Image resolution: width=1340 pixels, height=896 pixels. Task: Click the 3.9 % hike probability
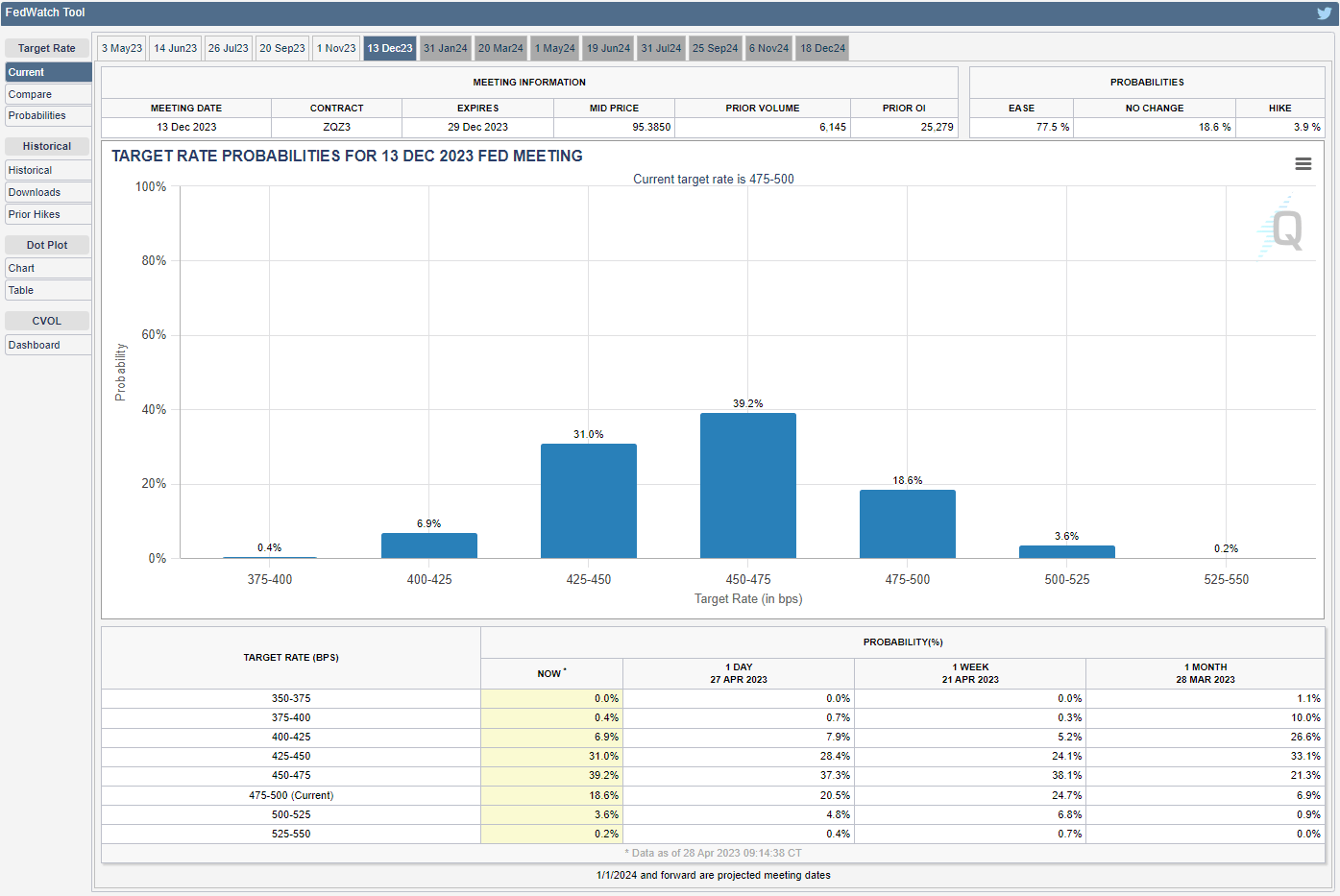point(1306,127)
